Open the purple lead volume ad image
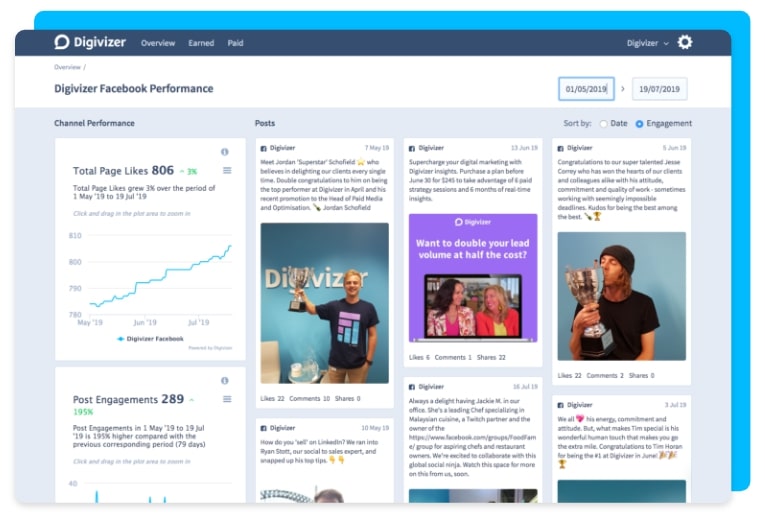Image resolution: width=765 pixels, height=518 pixels. pos(473,278)
